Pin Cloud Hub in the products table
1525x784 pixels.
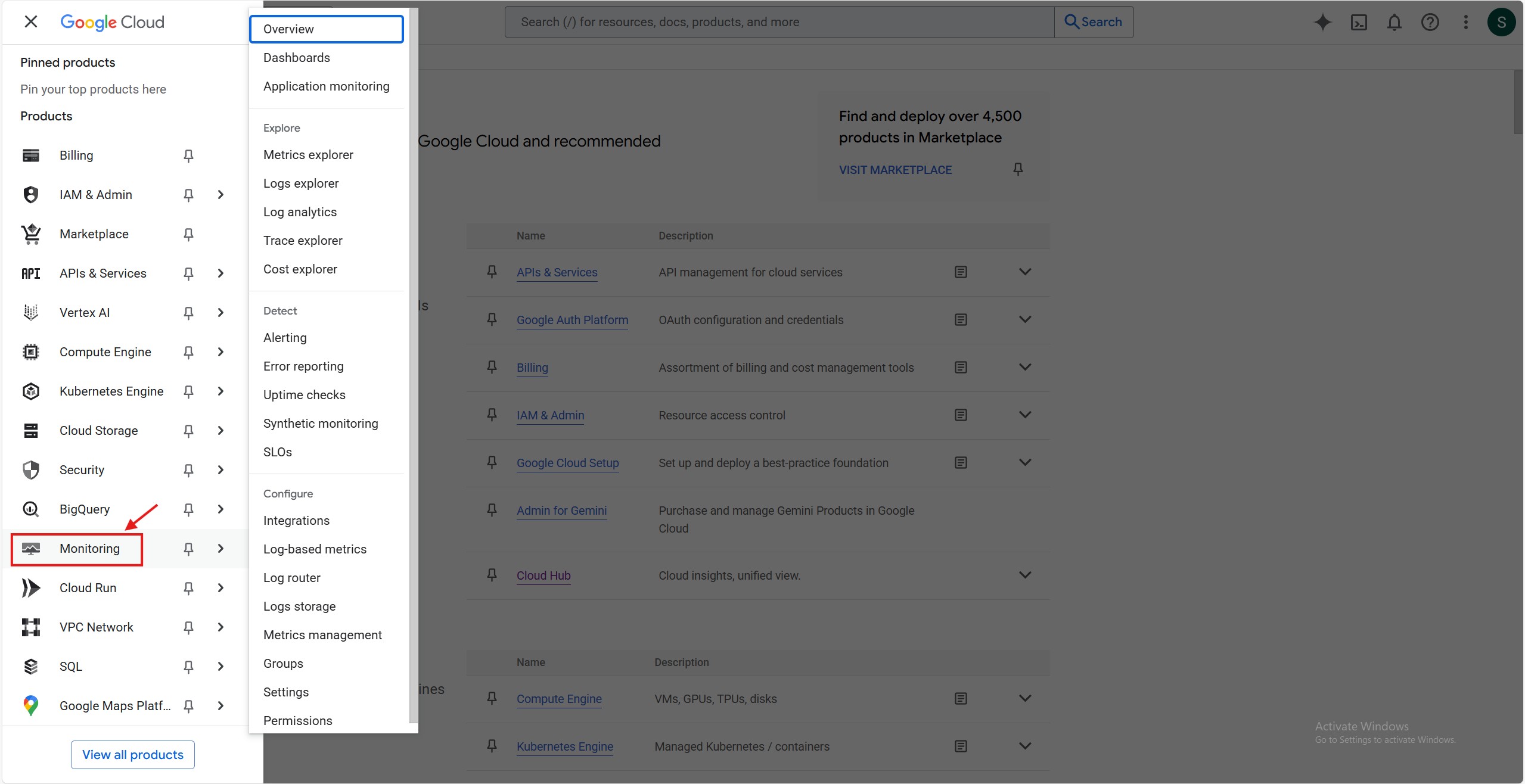(492, 575)
